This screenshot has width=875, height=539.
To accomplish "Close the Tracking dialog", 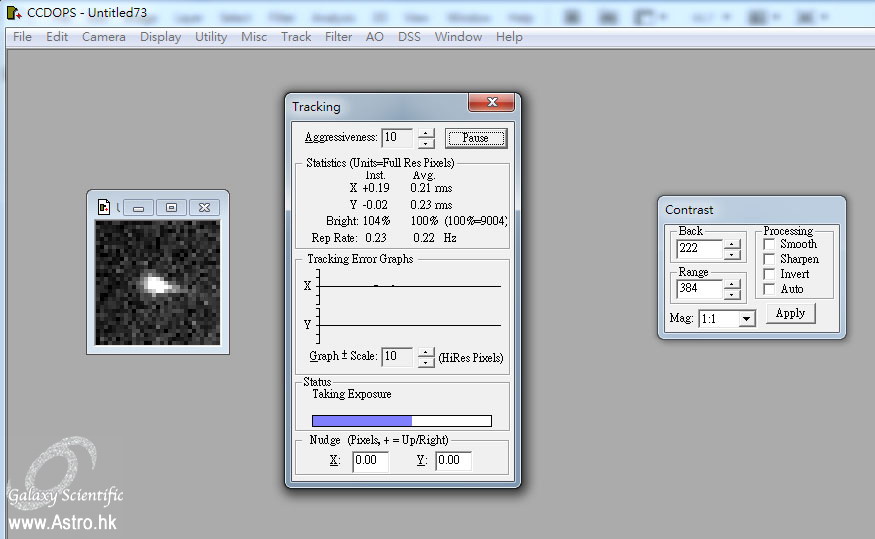I will click(491, 104).
